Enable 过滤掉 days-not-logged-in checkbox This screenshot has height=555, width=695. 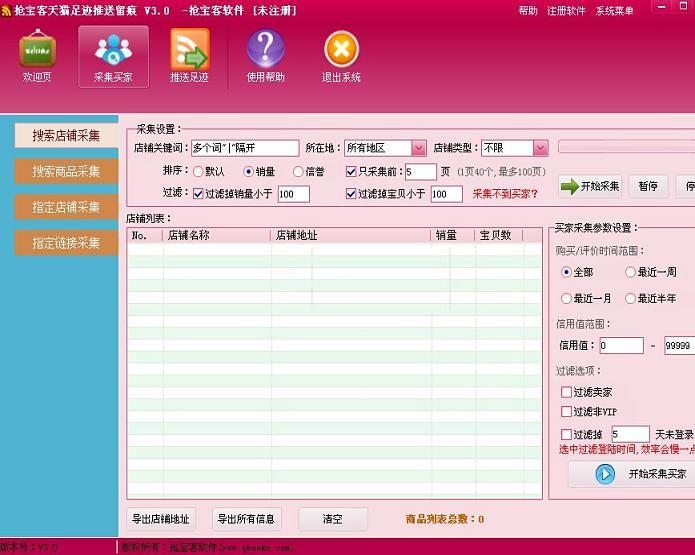click(x=566, y=434)
